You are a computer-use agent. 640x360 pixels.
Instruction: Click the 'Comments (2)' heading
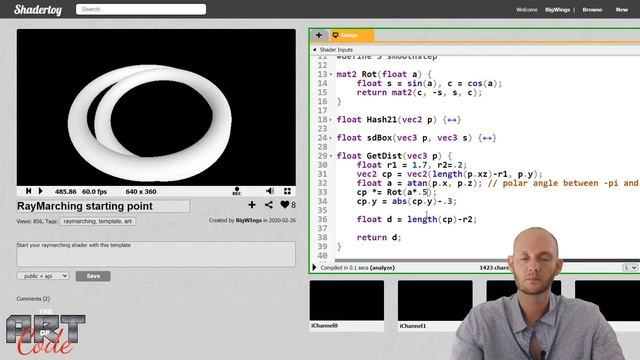[x=33, y=299]
